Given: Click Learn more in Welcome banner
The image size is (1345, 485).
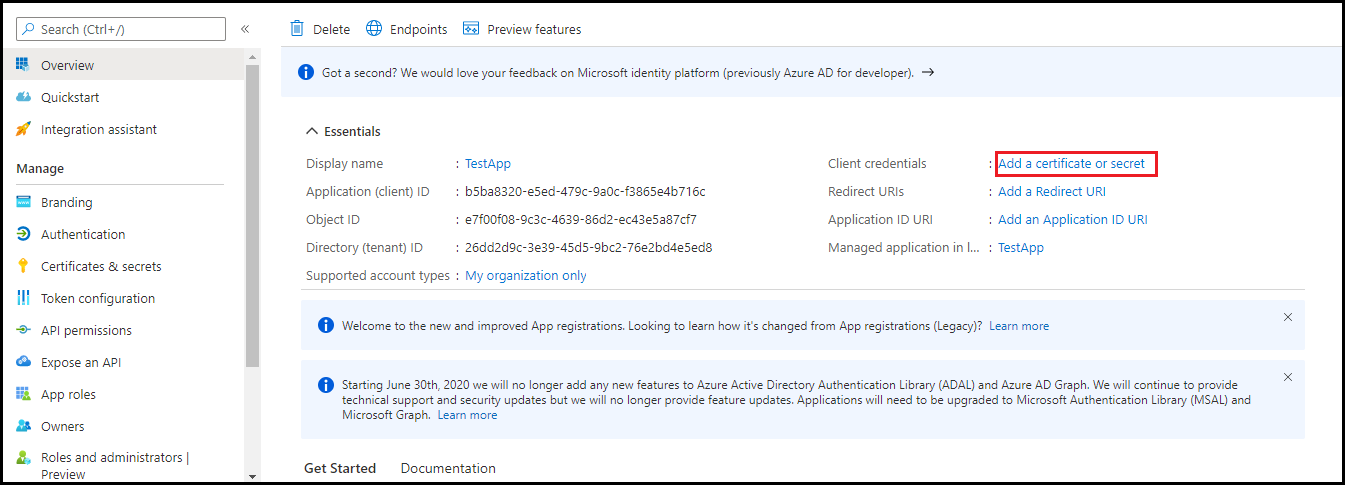Looking at the screenshot, I should pos(1019,325).
